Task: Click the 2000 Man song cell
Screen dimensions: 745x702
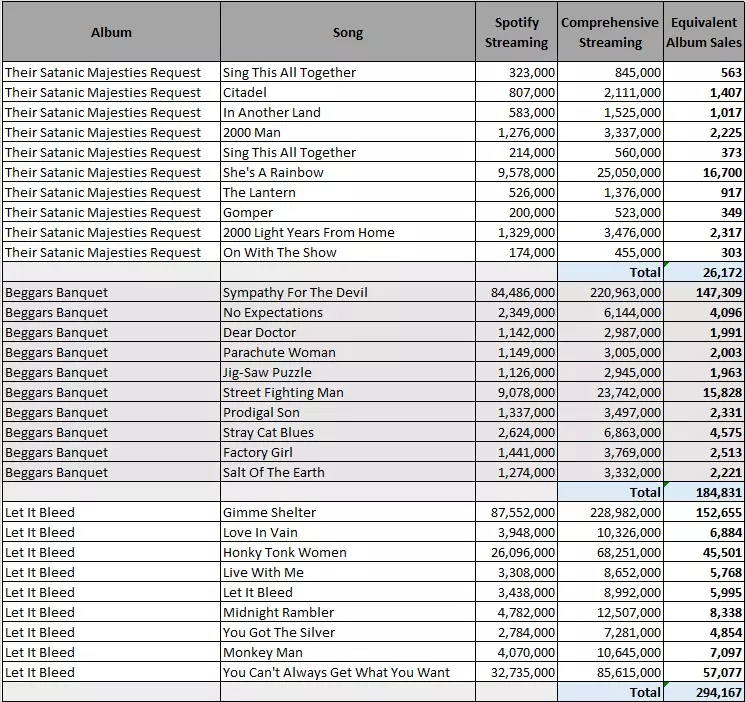Action: [x=348, y=132]
